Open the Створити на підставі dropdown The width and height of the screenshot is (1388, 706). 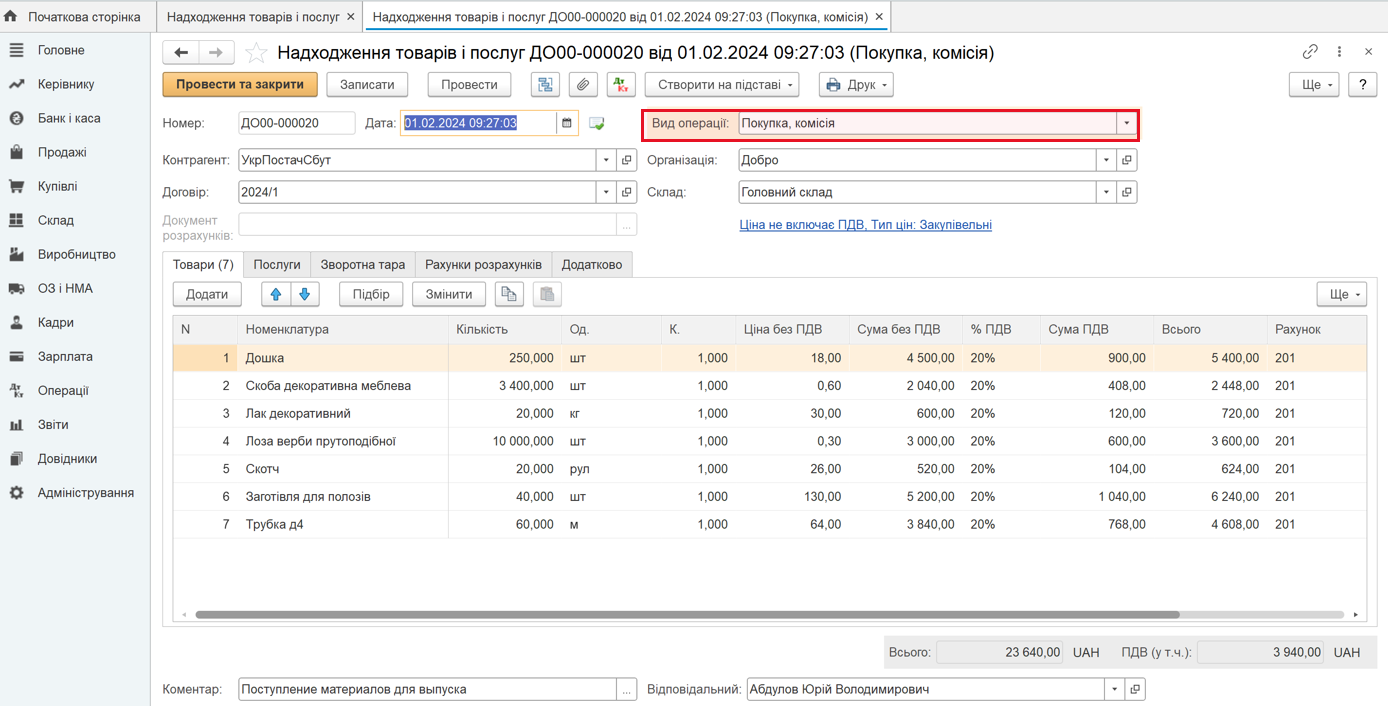click(x=721, y=85)
